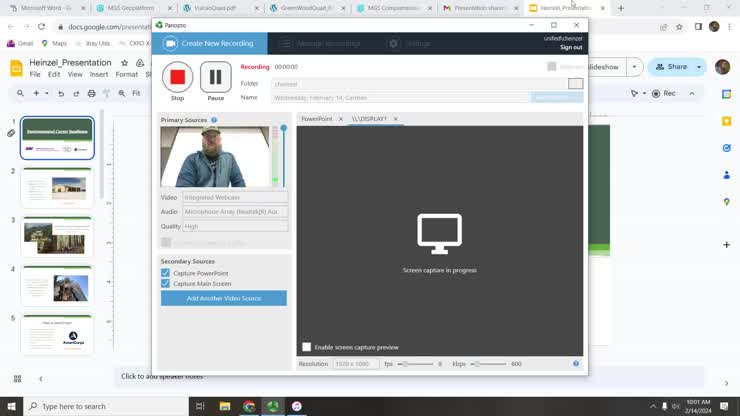This screenshot has height=416, width=740.
Task: Open the new slide dropdown arrow
Action: [46, 93]
